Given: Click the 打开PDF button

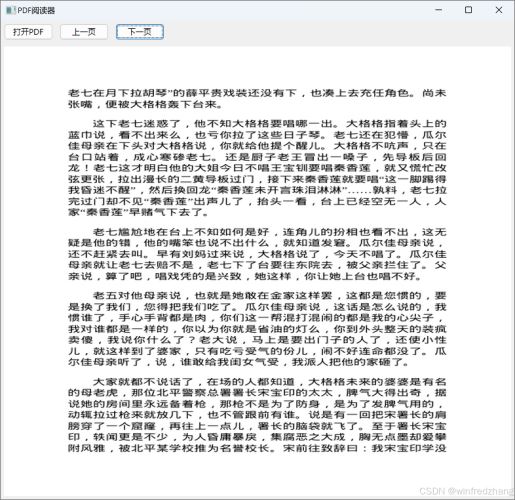Looking at the screenshot, I should click(x=28, y=32).
